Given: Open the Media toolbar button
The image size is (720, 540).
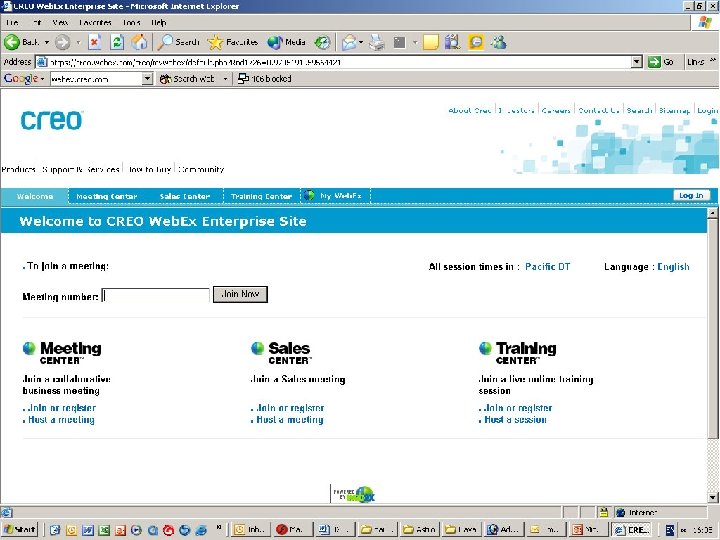Looking at the screenshot, I should click(287, 43).
